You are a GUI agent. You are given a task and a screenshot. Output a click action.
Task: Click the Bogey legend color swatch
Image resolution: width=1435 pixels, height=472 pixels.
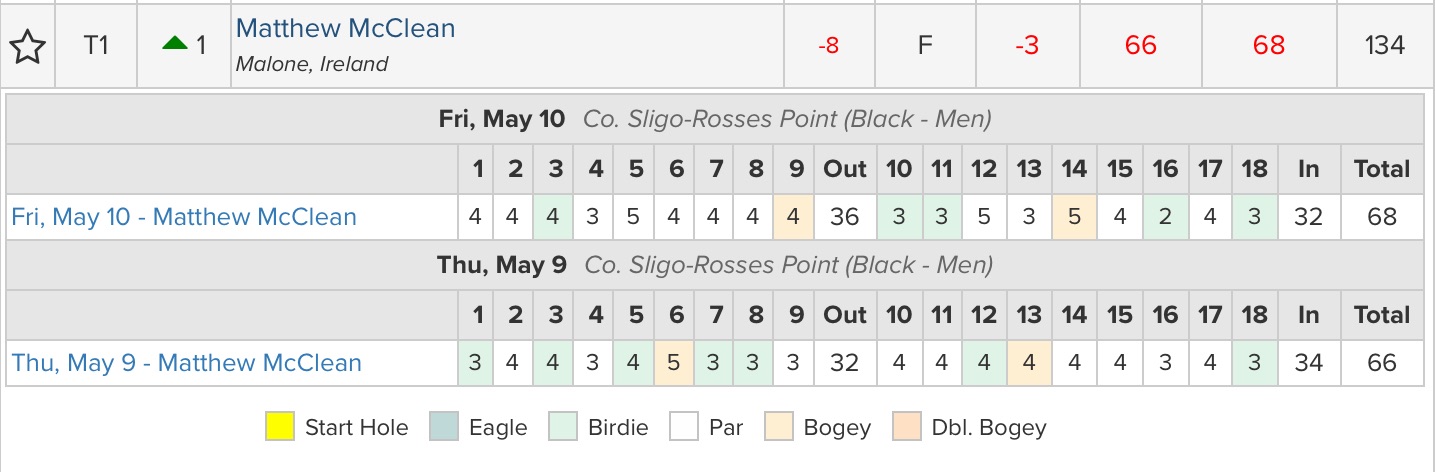[779, 428]
